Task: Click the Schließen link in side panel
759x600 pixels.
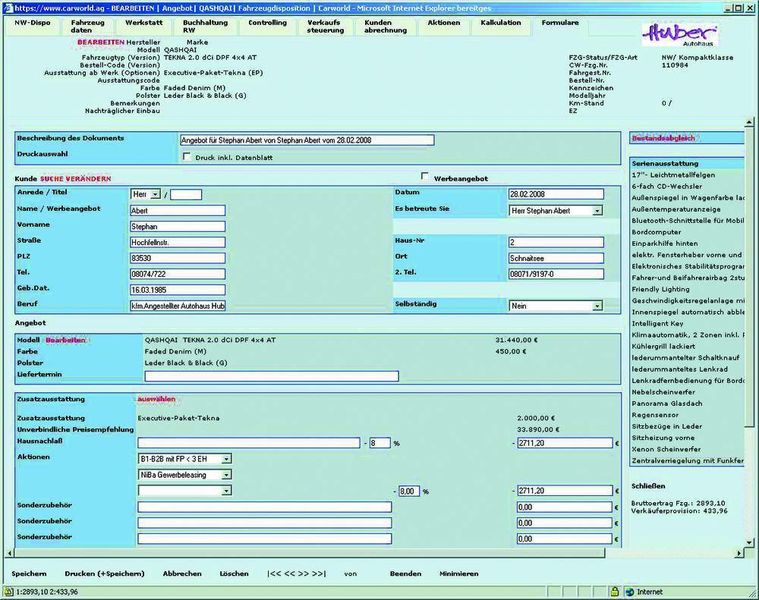Action: (648, 486)
